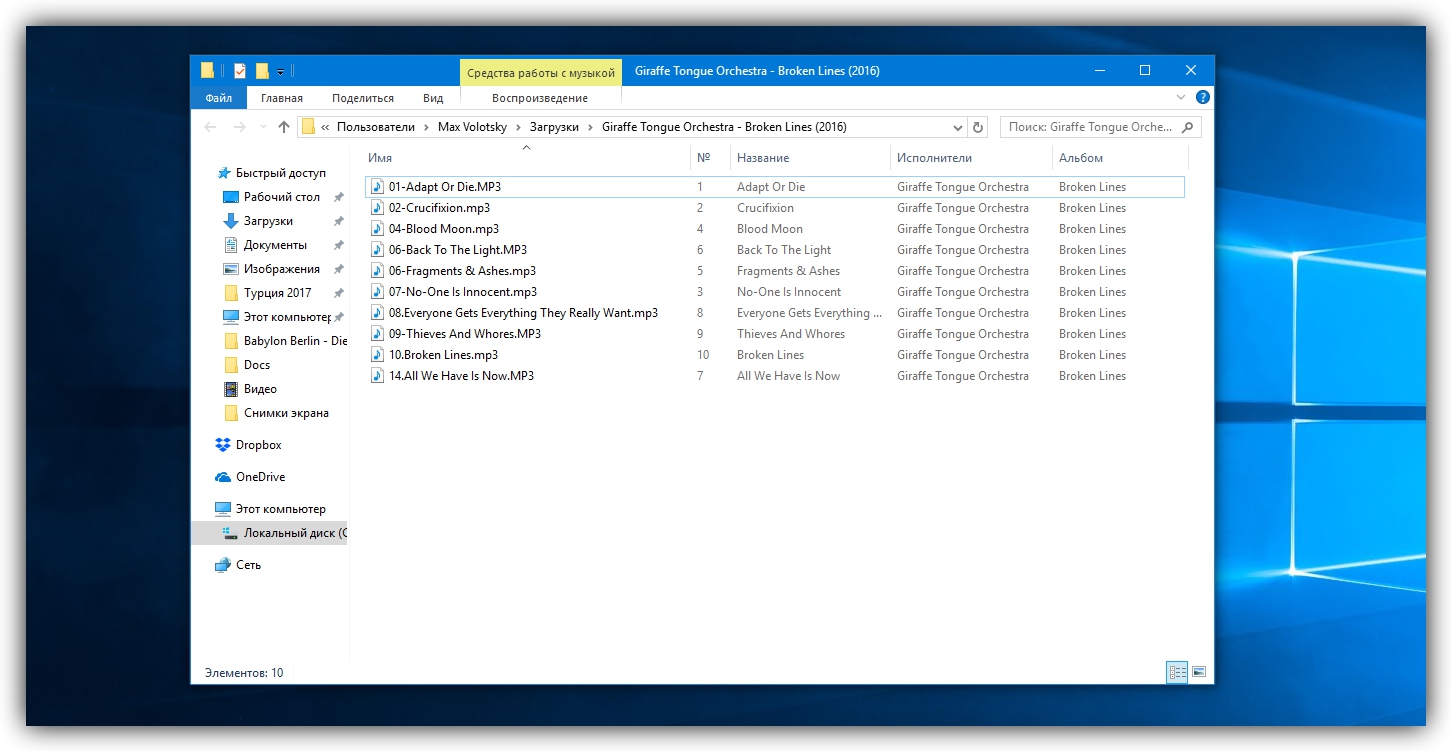This screenshot has height=751, width=1451.
Task: Click the Refresh button in address bar
Action: point(978,127)
